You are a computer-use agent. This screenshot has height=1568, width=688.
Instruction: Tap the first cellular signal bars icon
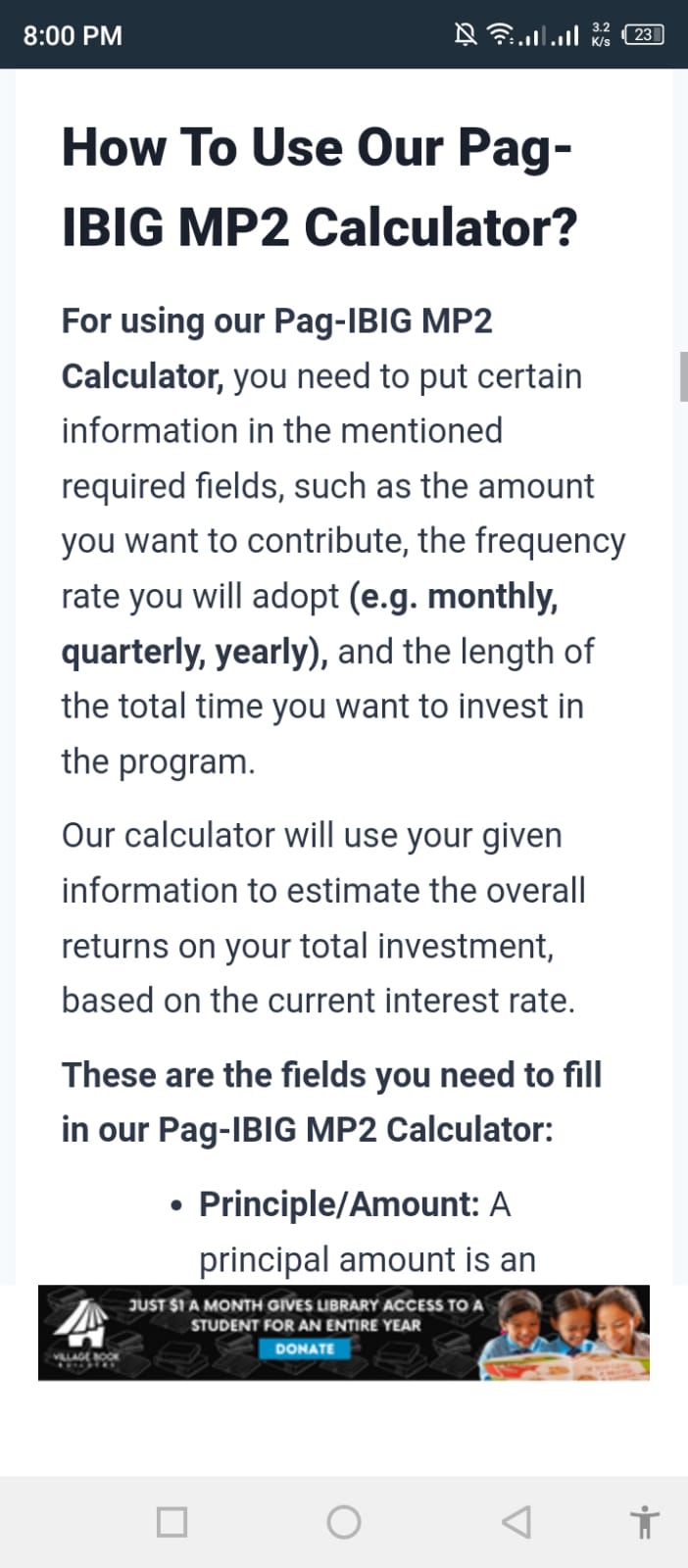coord(530,36)
